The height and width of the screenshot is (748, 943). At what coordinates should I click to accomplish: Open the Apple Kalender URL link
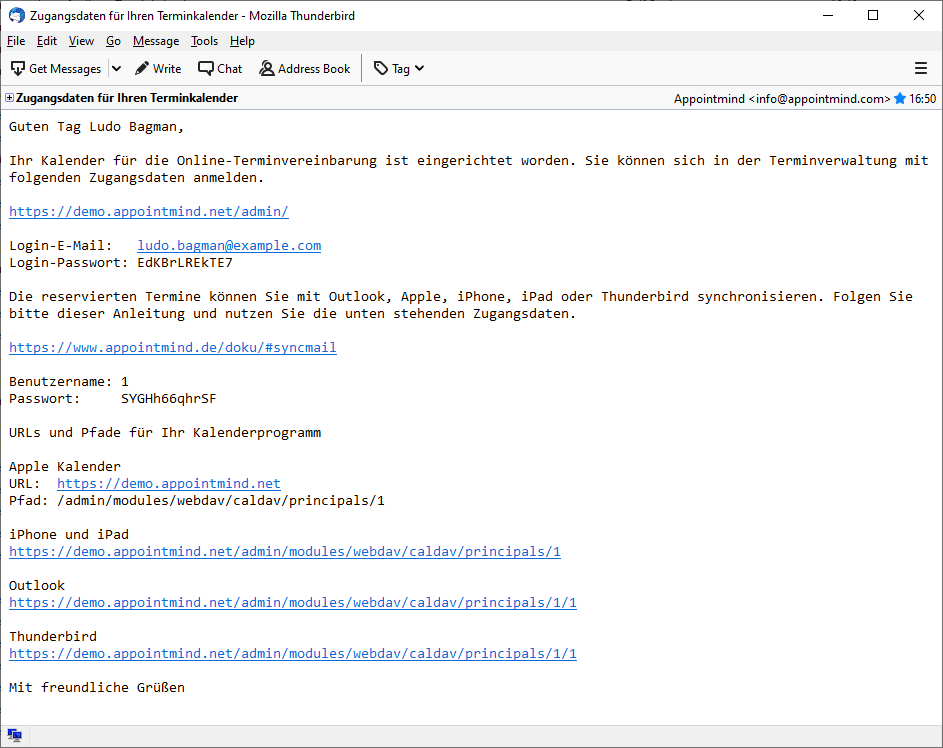169,483
